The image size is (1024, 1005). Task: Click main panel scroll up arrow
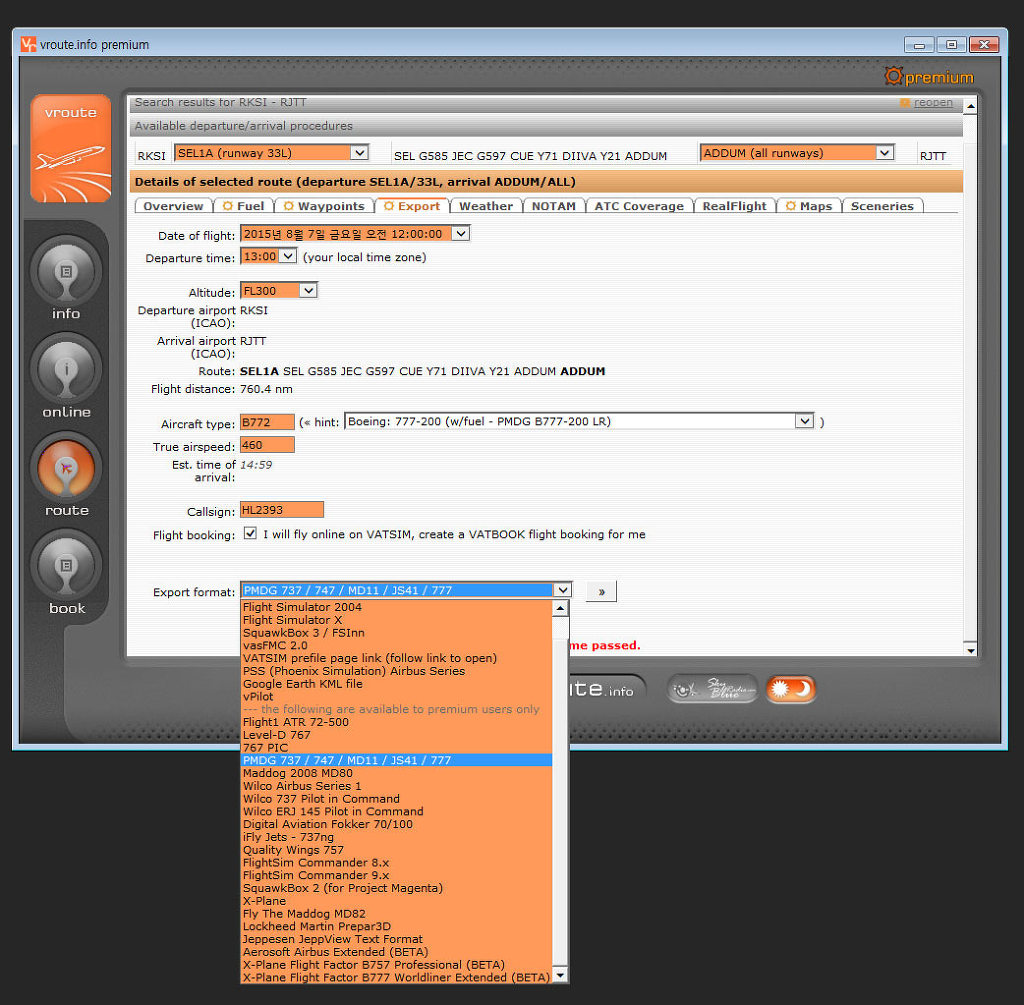970,106
